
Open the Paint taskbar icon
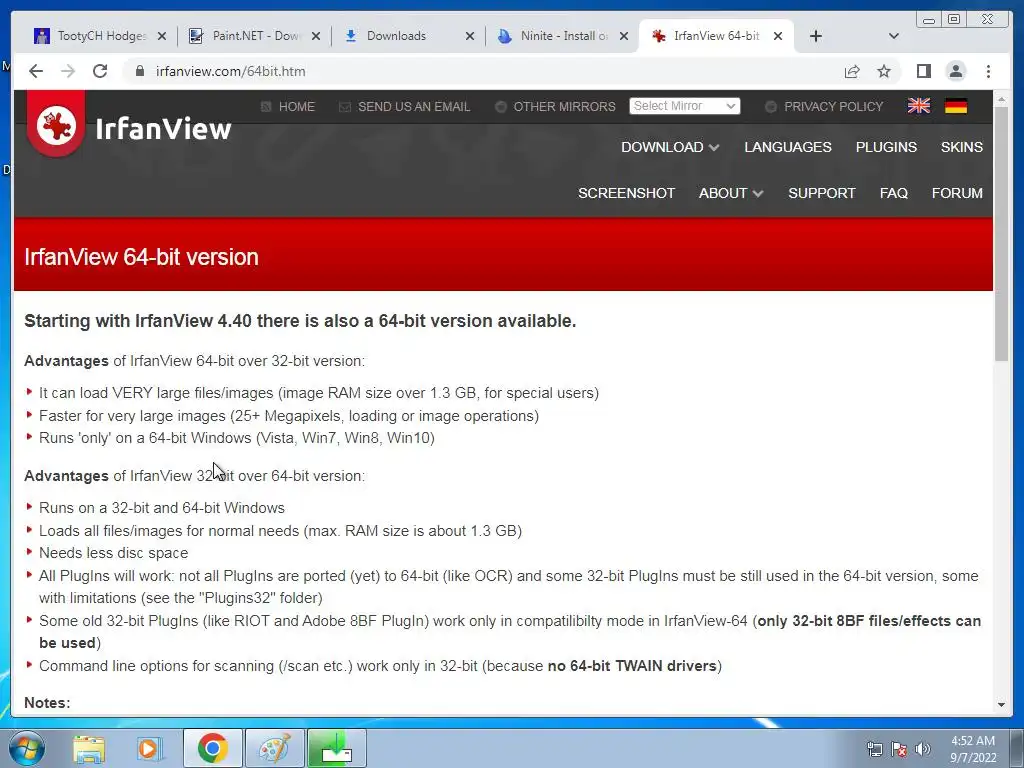point(274,748)
